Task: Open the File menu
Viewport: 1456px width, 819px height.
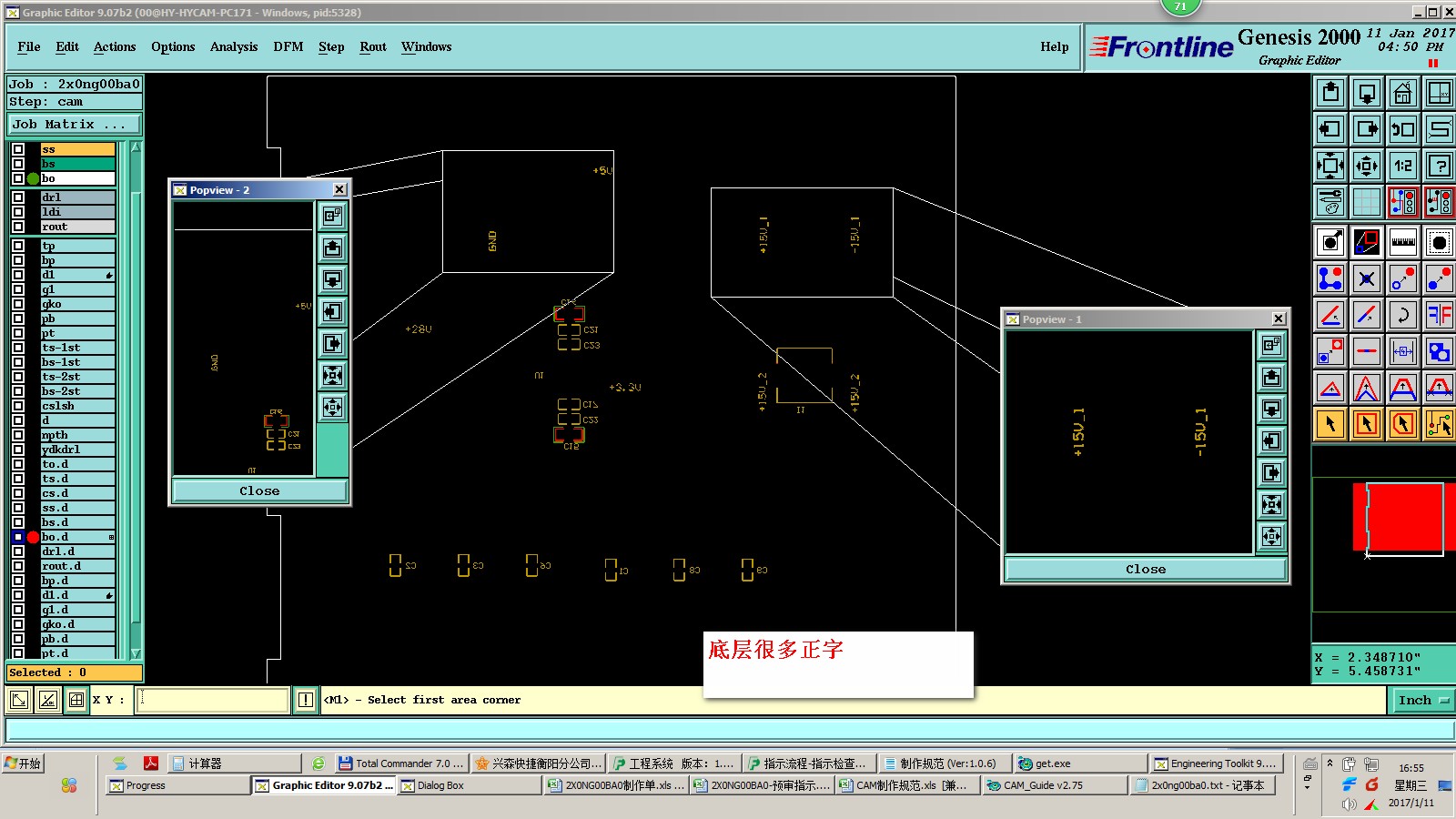Action: [x=29, y=47]
